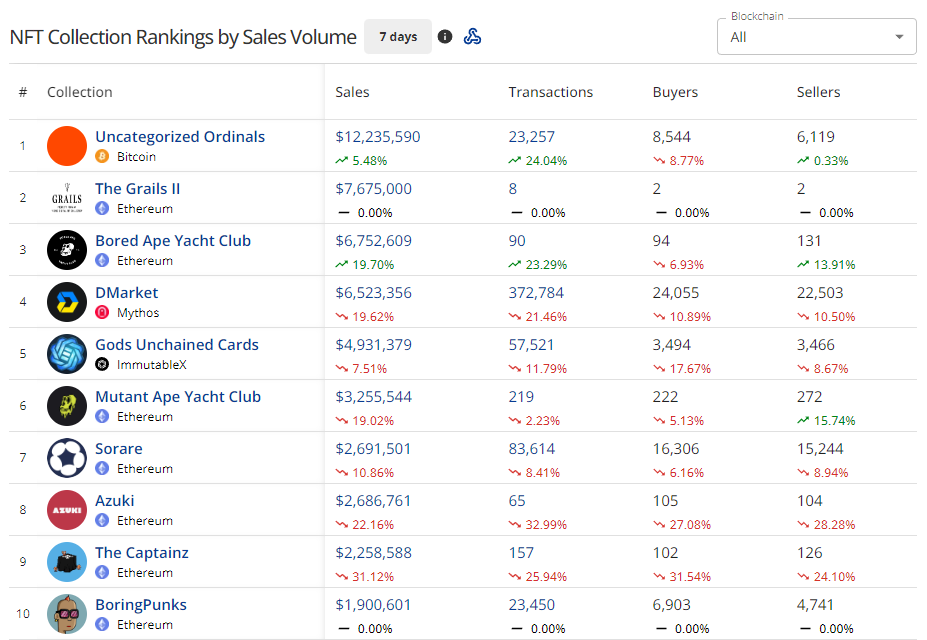Click the BoringPunks avatar logo

(x=67, y=614)
